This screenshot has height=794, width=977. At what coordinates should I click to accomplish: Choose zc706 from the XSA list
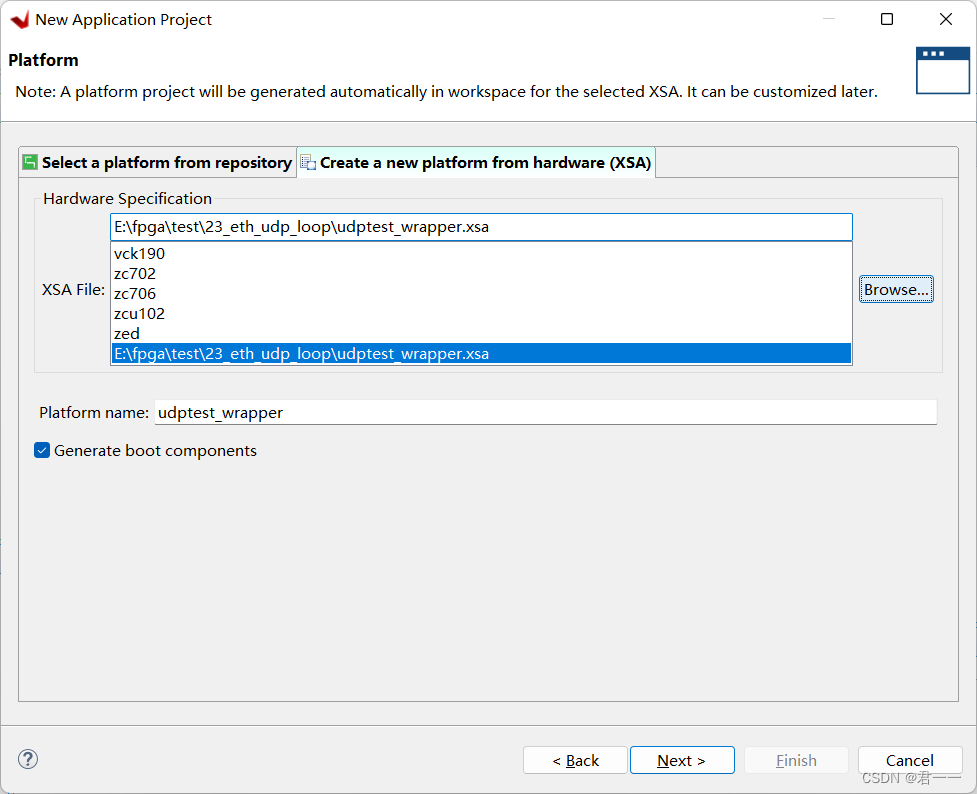point(481,294)
